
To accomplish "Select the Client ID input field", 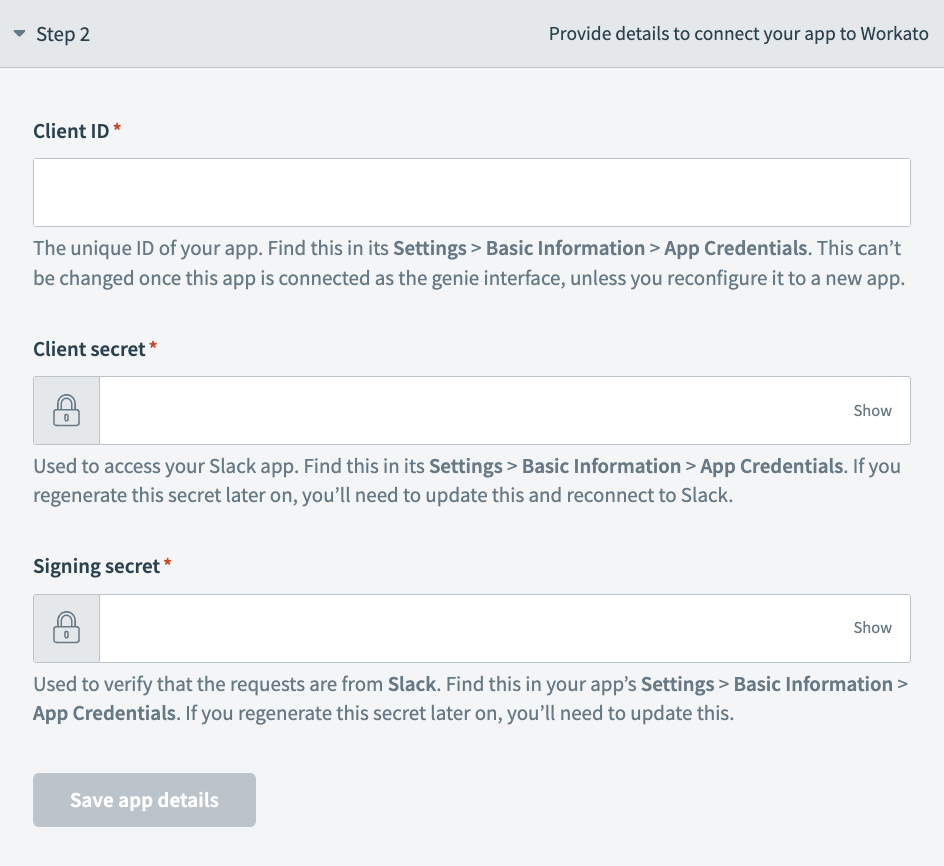I will point(472,192).
